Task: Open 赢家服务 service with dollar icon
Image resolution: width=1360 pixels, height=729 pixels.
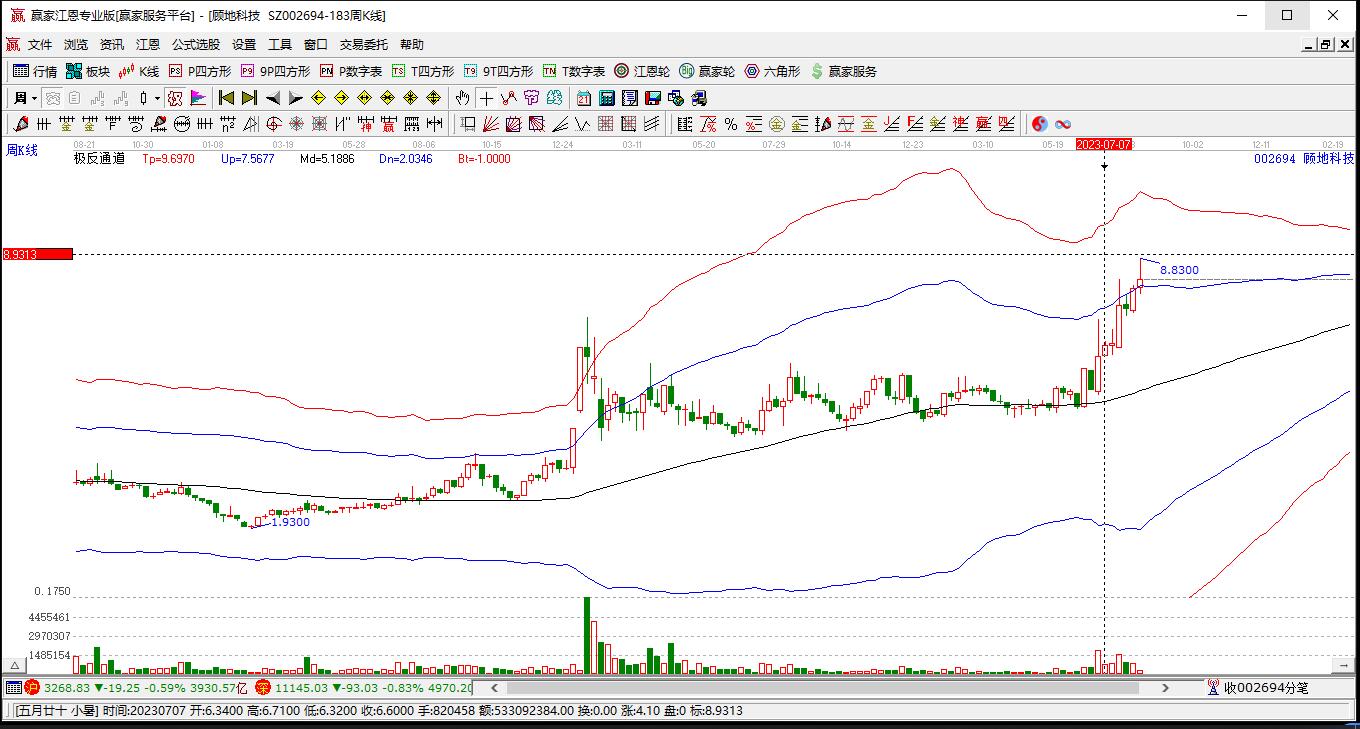Action: 844,71
